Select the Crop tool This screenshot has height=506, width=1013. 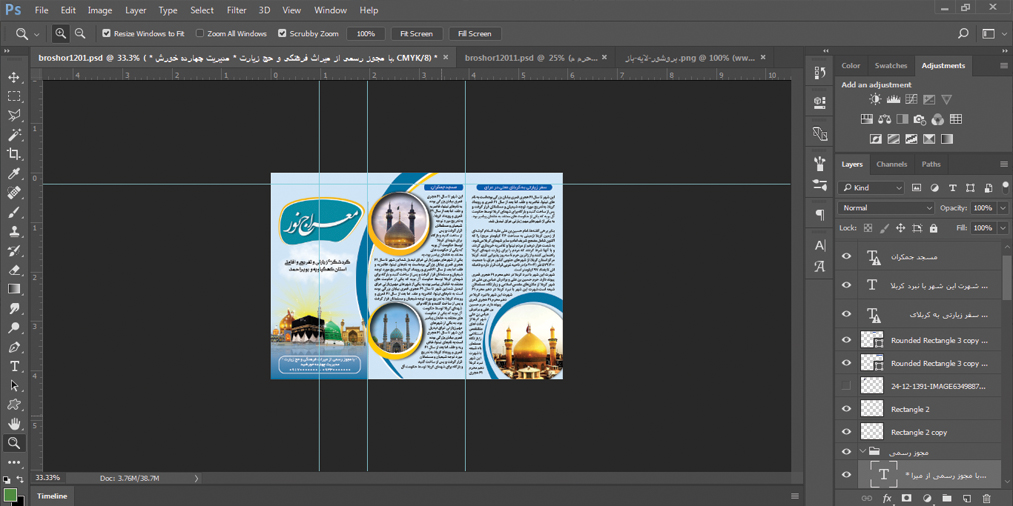14,154
